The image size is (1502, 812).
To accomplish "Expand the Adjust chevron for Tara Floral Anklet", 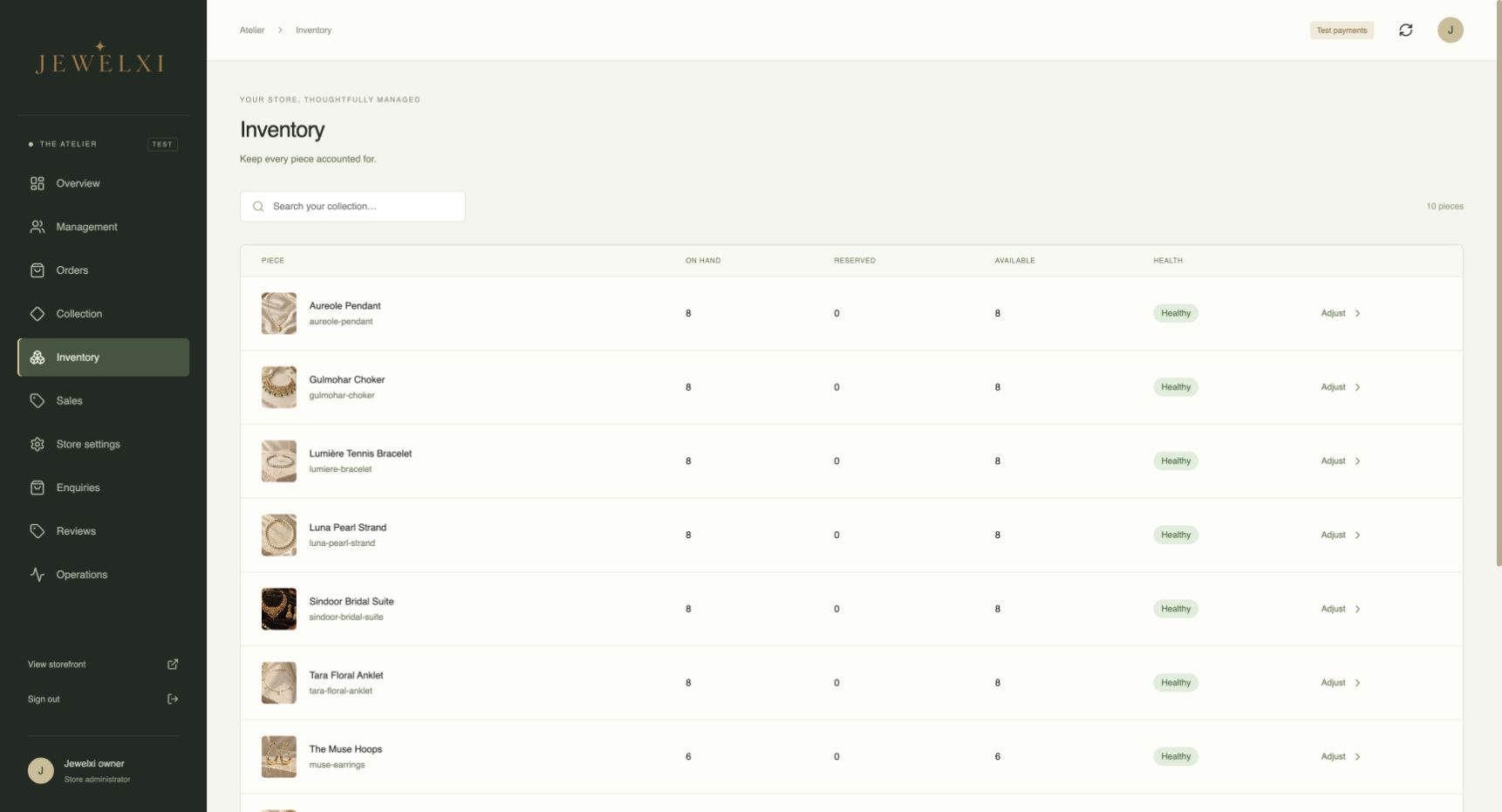I will 1358,683.
